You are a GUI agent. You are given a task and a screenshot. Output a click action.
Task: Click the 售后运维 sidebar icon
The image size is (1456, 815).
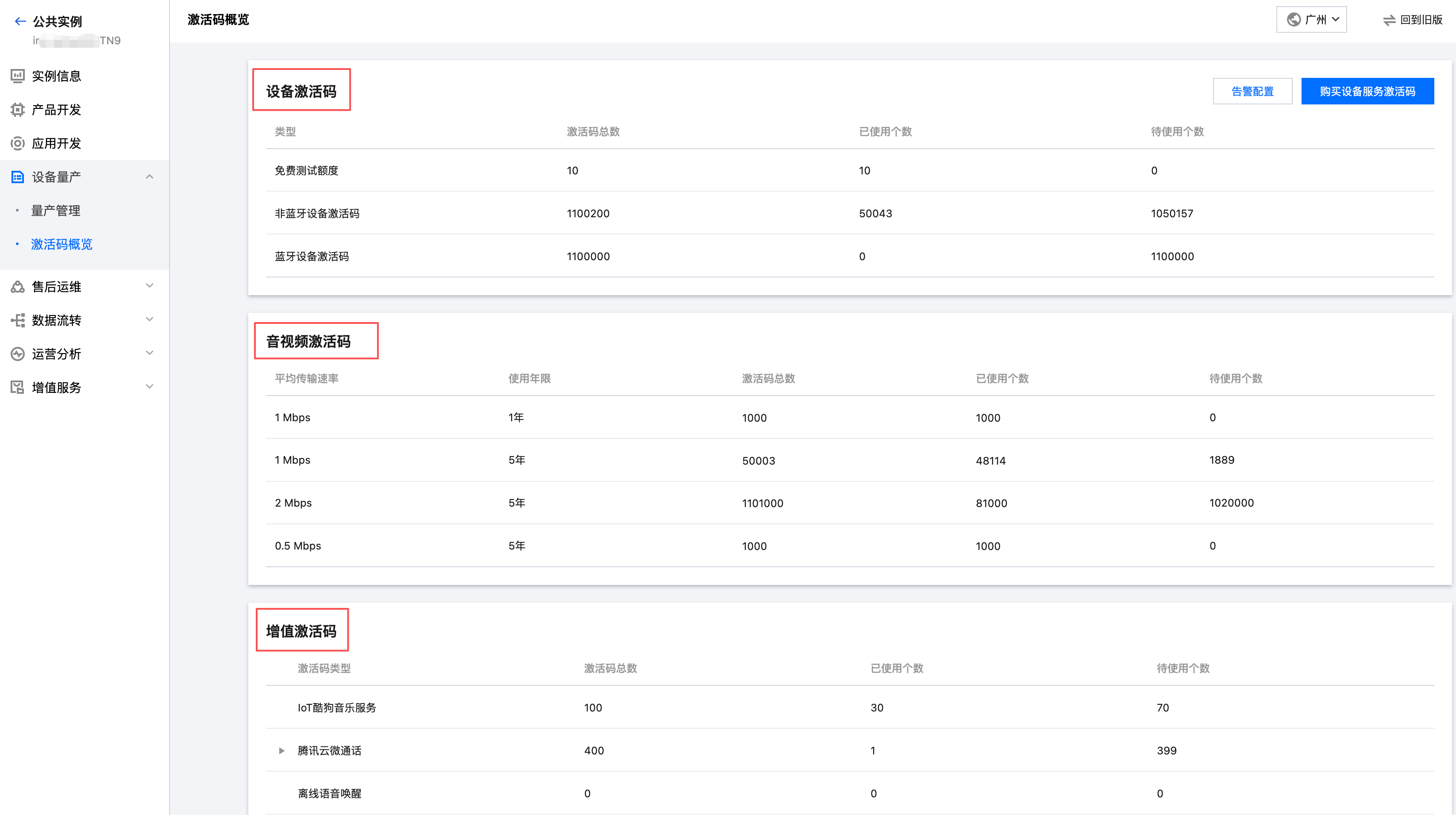coord(18,287)
